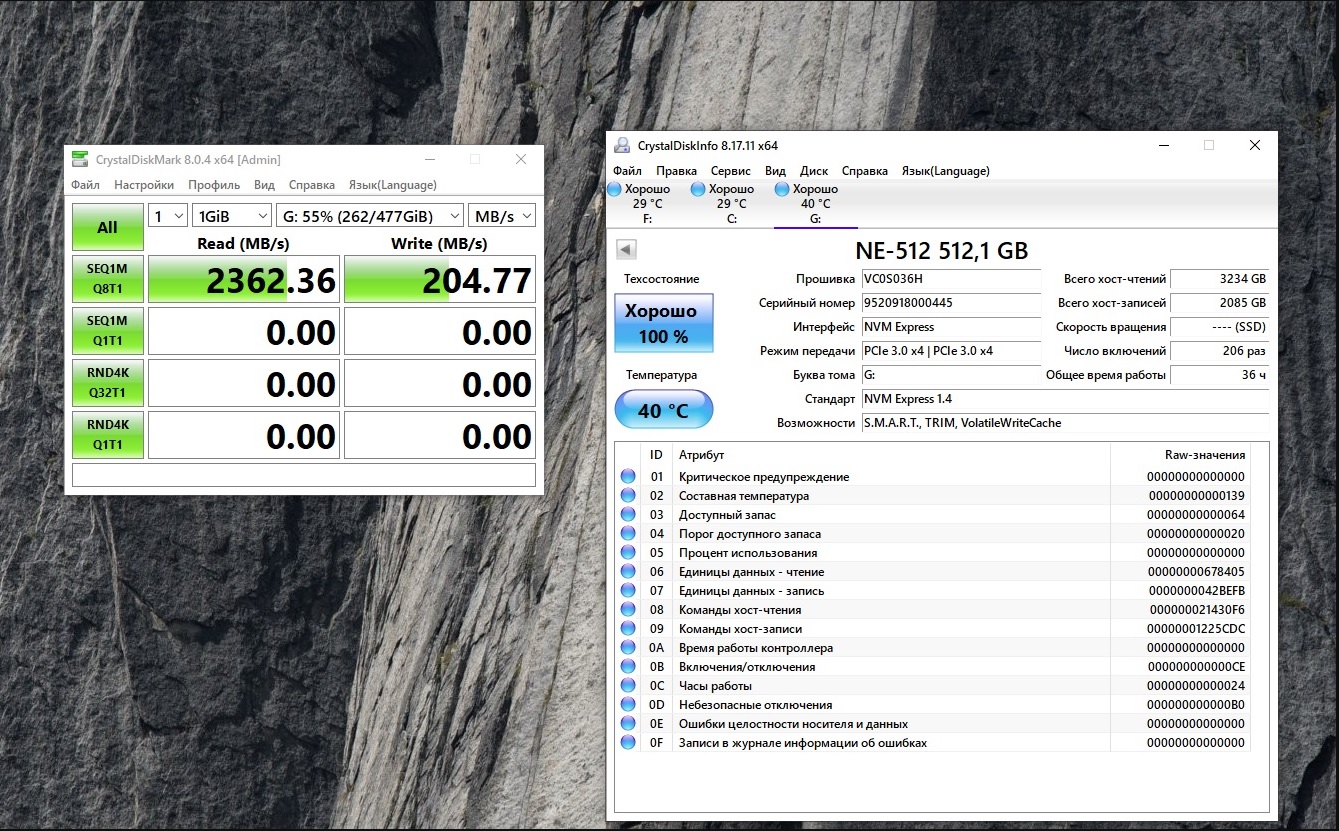Click the features field S.M.A.R.T., TRIM, VolatileWriteCache

(1065, 423)
